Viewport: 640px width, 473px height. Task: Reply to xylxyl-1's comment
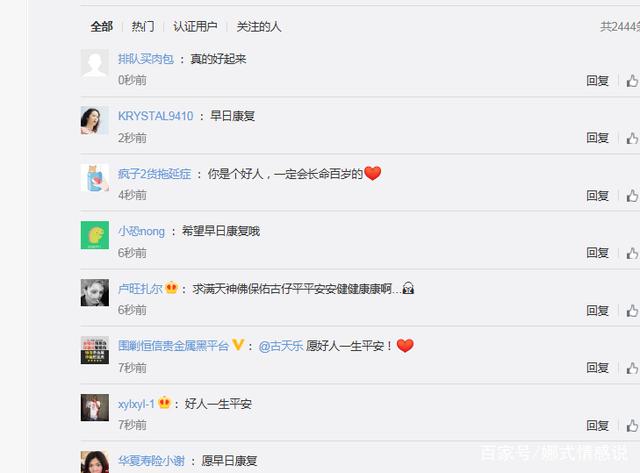(598, 426)
